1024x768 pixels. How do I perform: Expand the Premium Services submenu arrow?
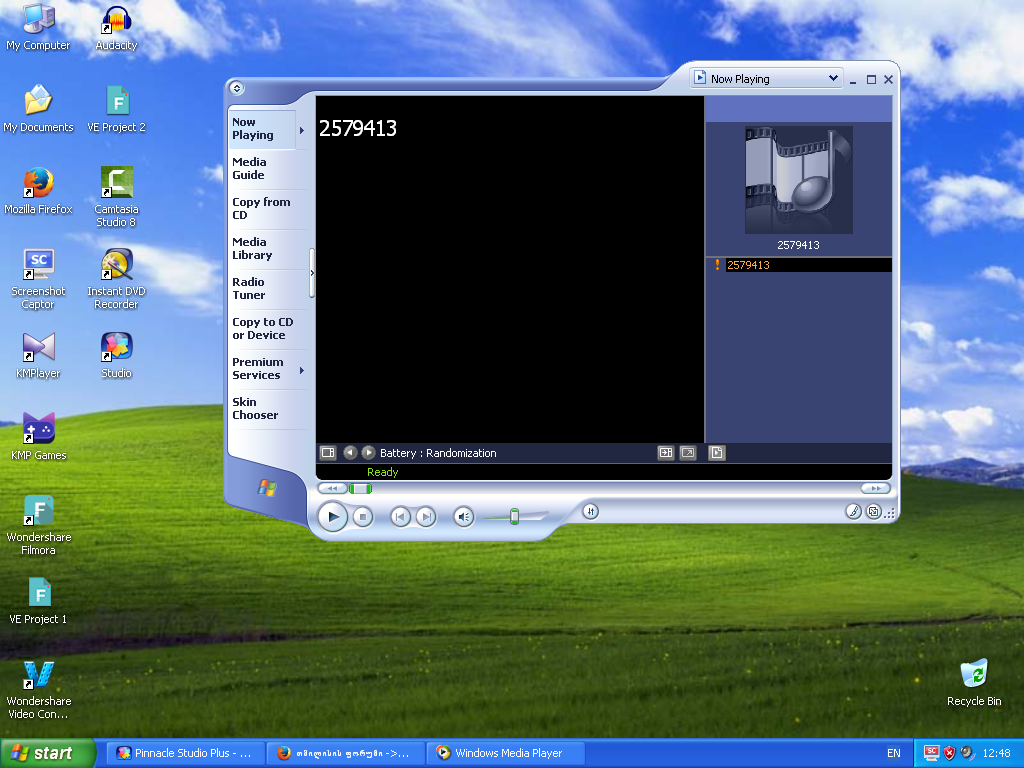tap(301, 370)
